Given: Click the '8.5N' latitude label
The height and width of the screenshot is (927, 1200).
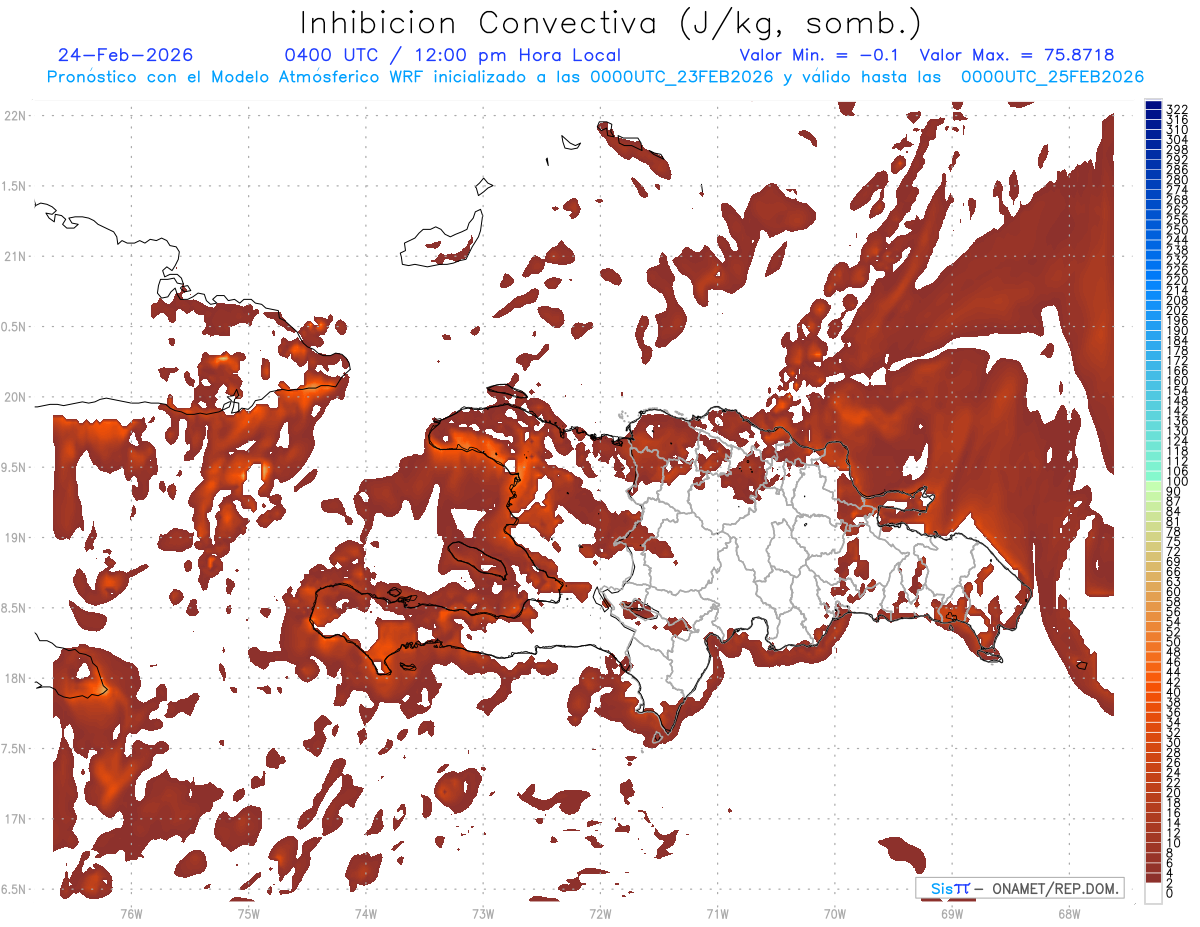Looking at the screenshot, I should pos(14,608).
